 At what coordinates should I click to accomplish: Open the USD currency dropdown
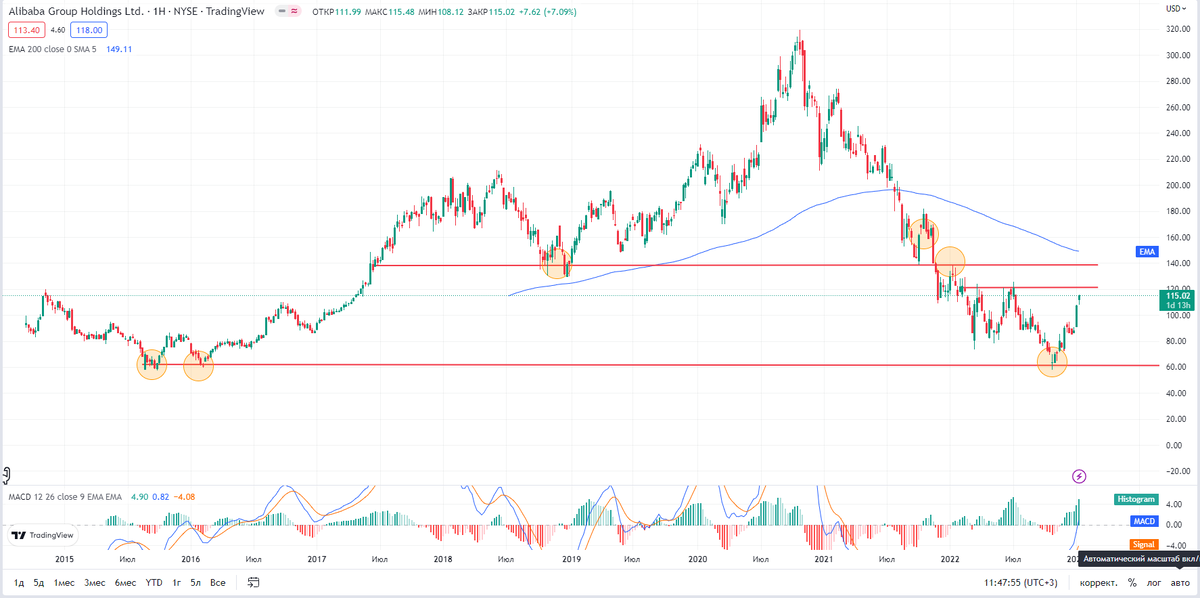1176,8
